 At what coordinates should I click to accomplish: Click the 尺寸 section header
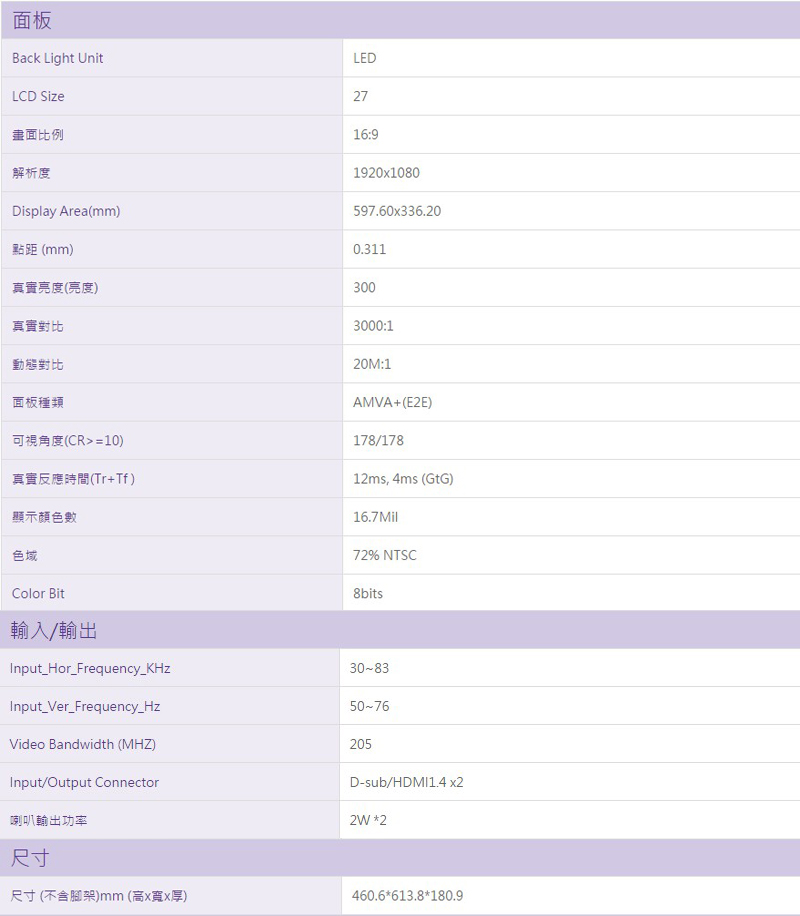[30, 858]
